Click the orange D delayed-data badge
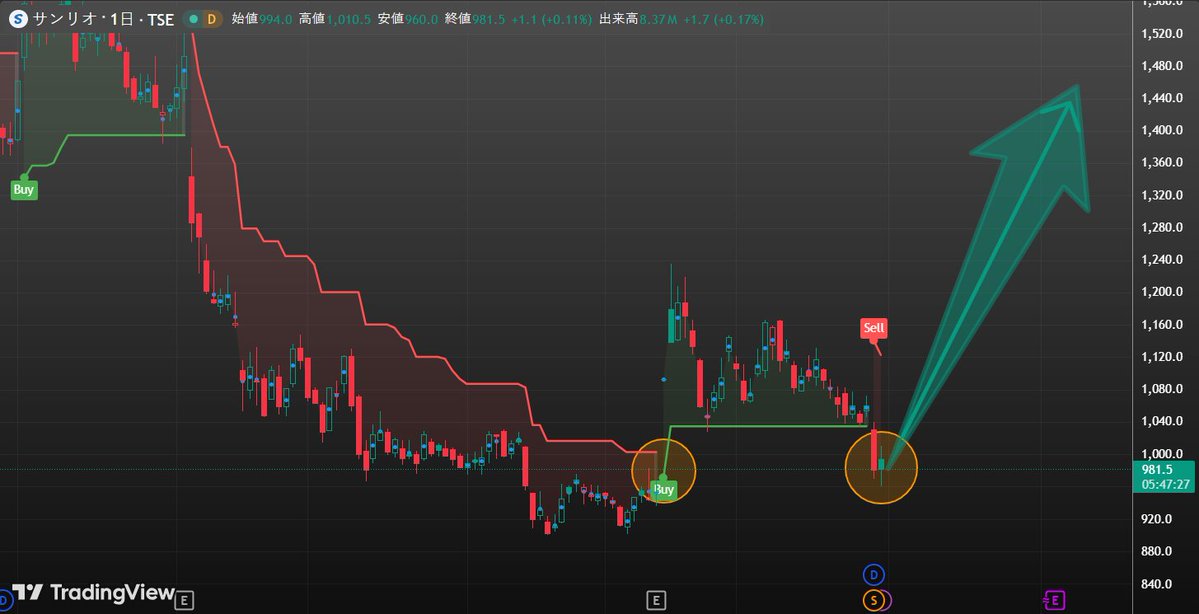Screen dimensions: 1199x614 [212, 19]
